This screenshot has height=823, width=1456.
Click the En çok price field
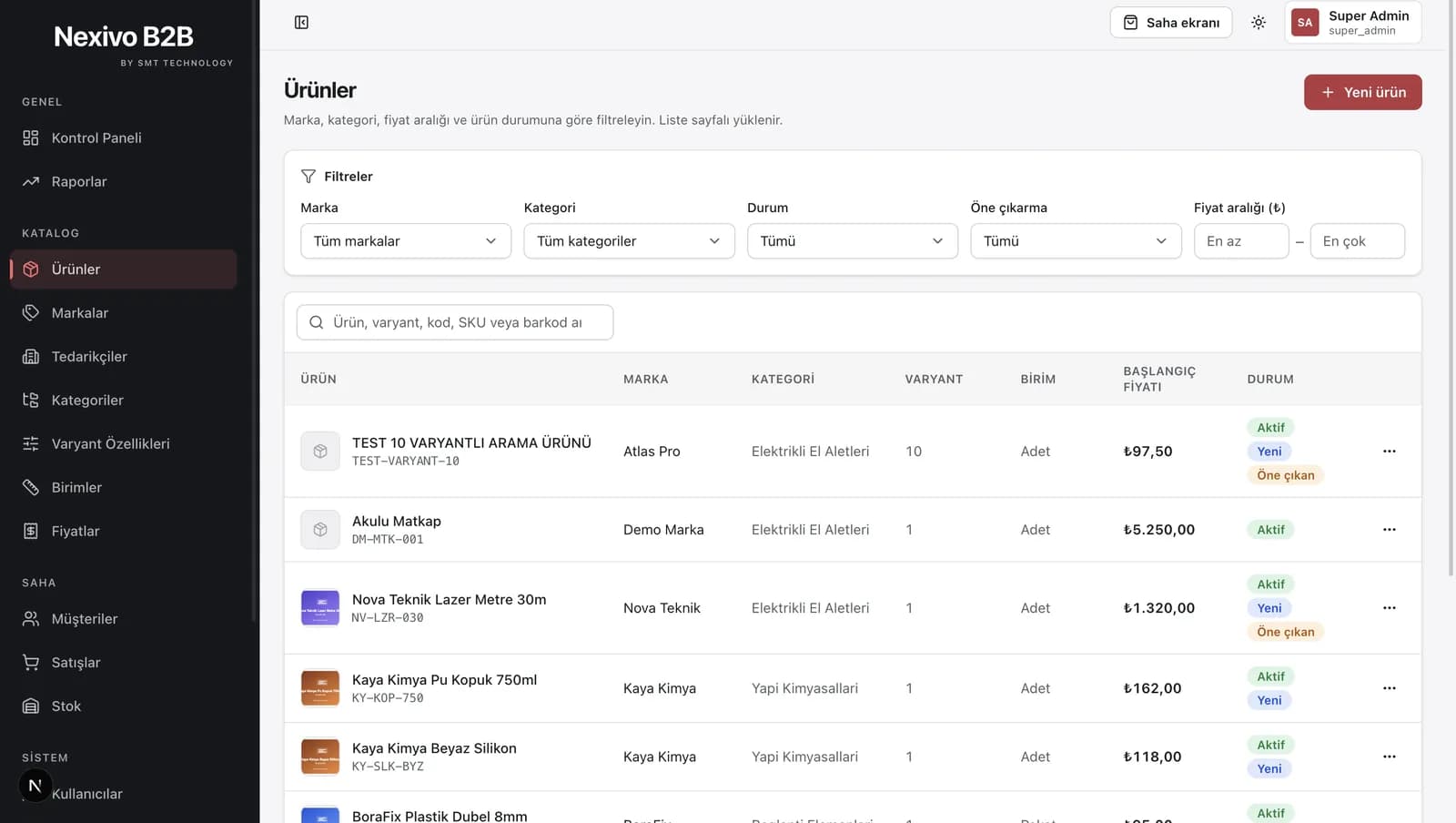coord(1358,241)
